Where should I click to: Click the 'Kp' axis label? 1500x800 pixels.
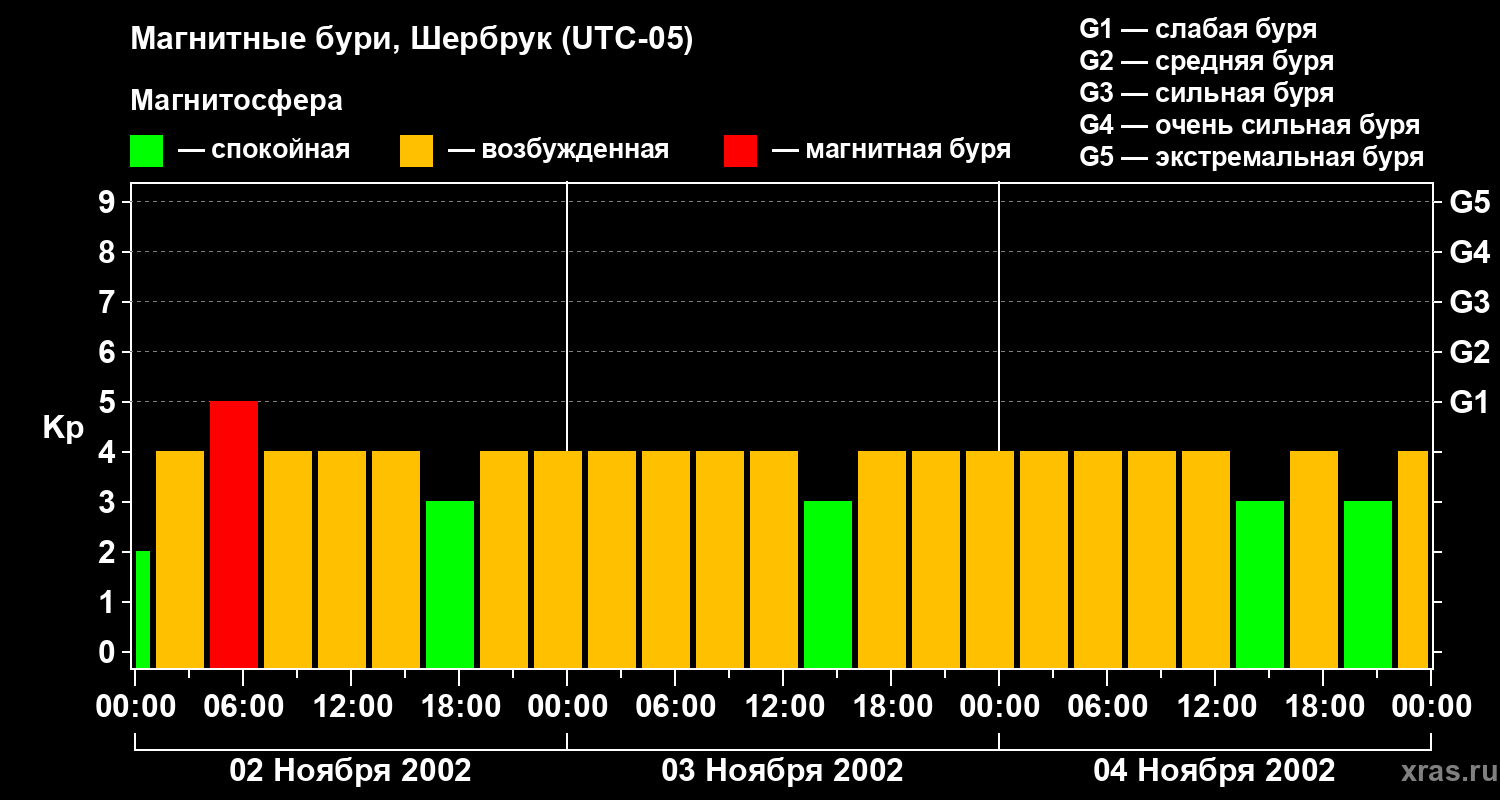(63, 428)
